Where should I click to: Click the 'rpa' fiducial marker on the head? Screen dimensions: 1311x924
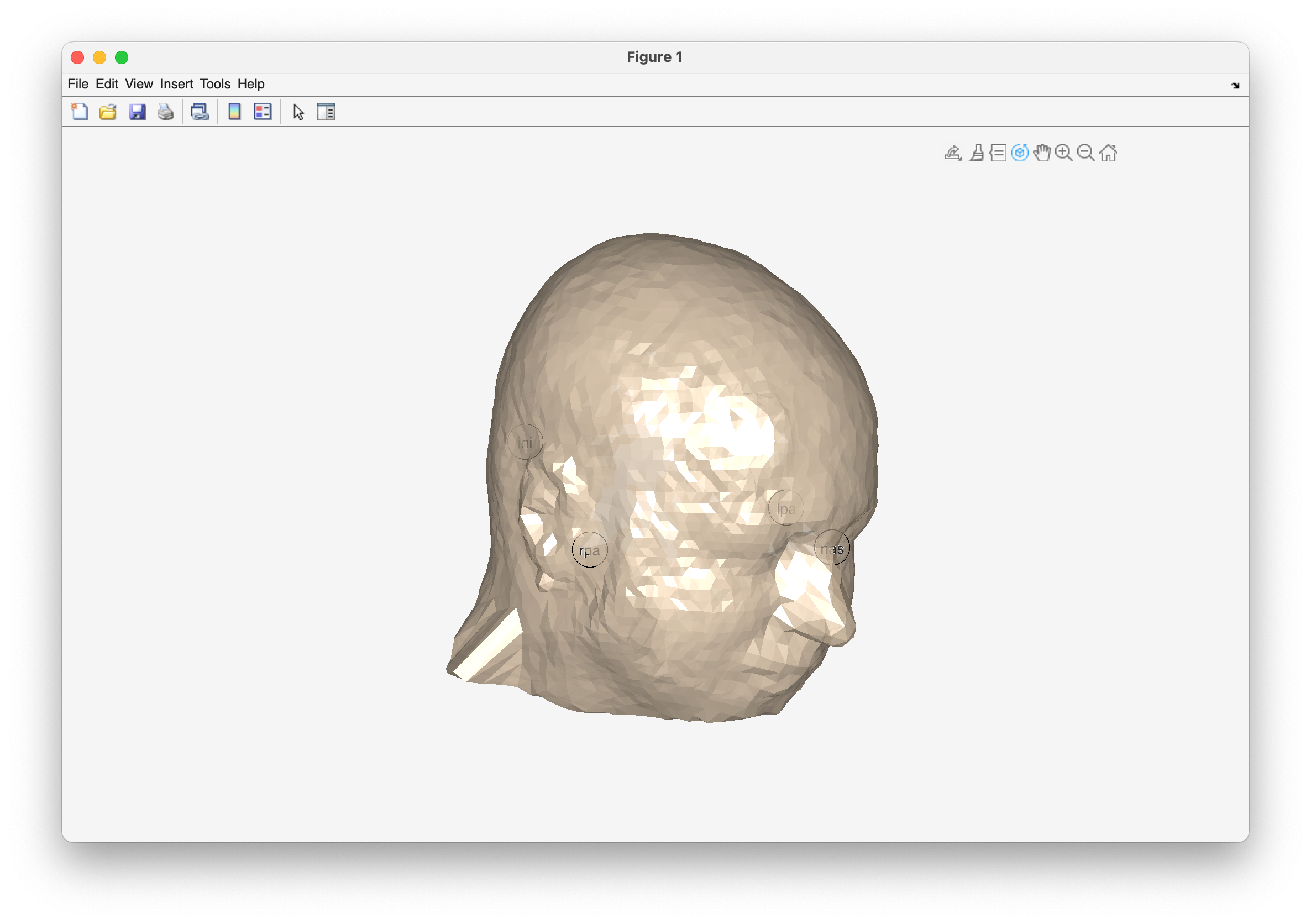[589, 550]
